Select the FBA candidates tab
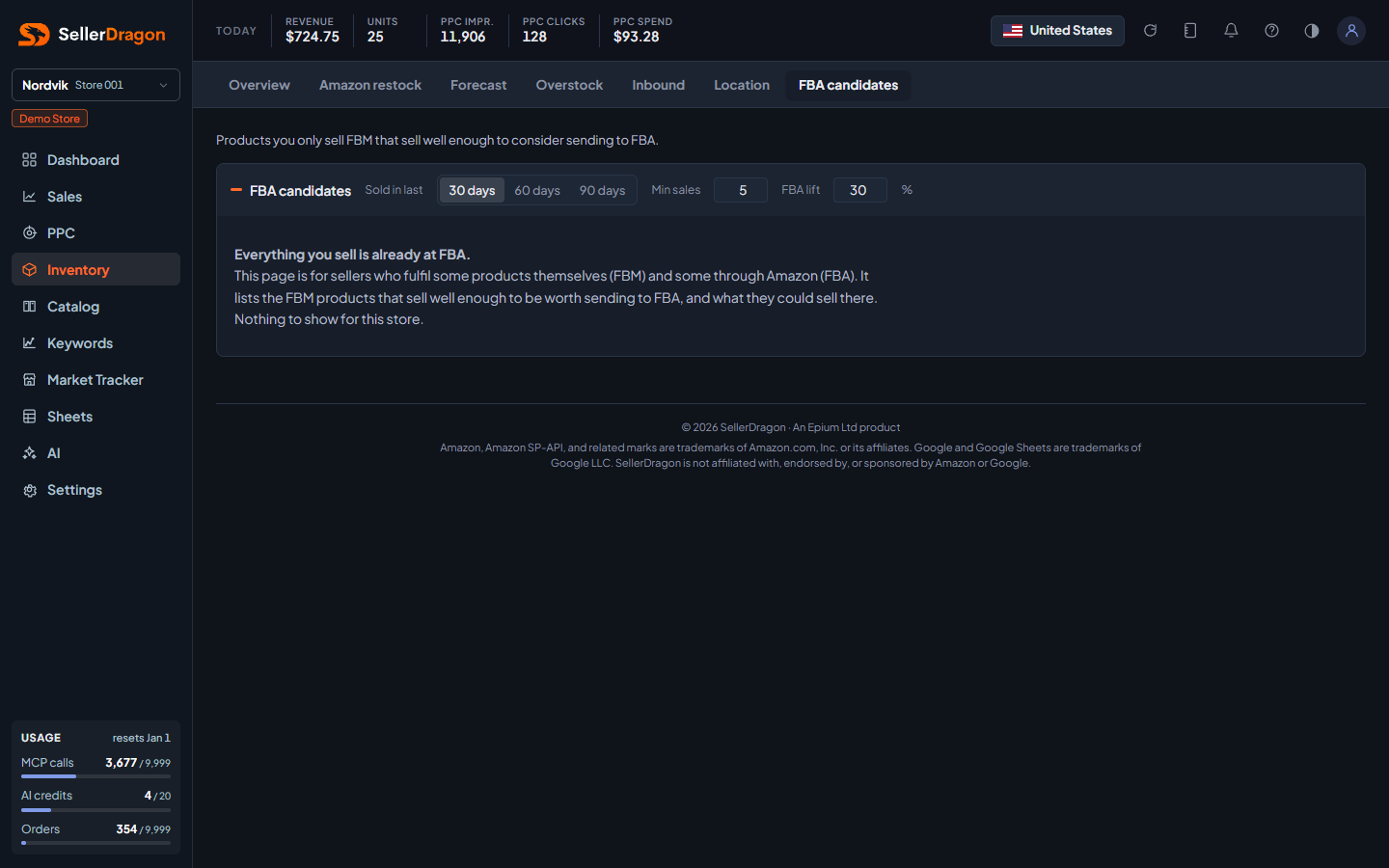The height and width of the screenshot is (868, 1389). coord(848,85)
